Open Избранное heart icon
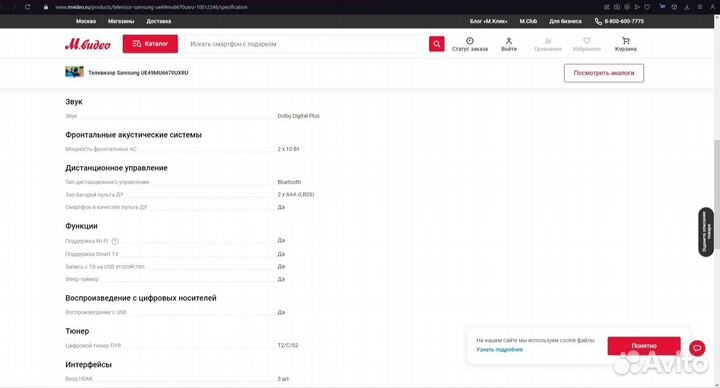The image size is (720, 388). 587,41
